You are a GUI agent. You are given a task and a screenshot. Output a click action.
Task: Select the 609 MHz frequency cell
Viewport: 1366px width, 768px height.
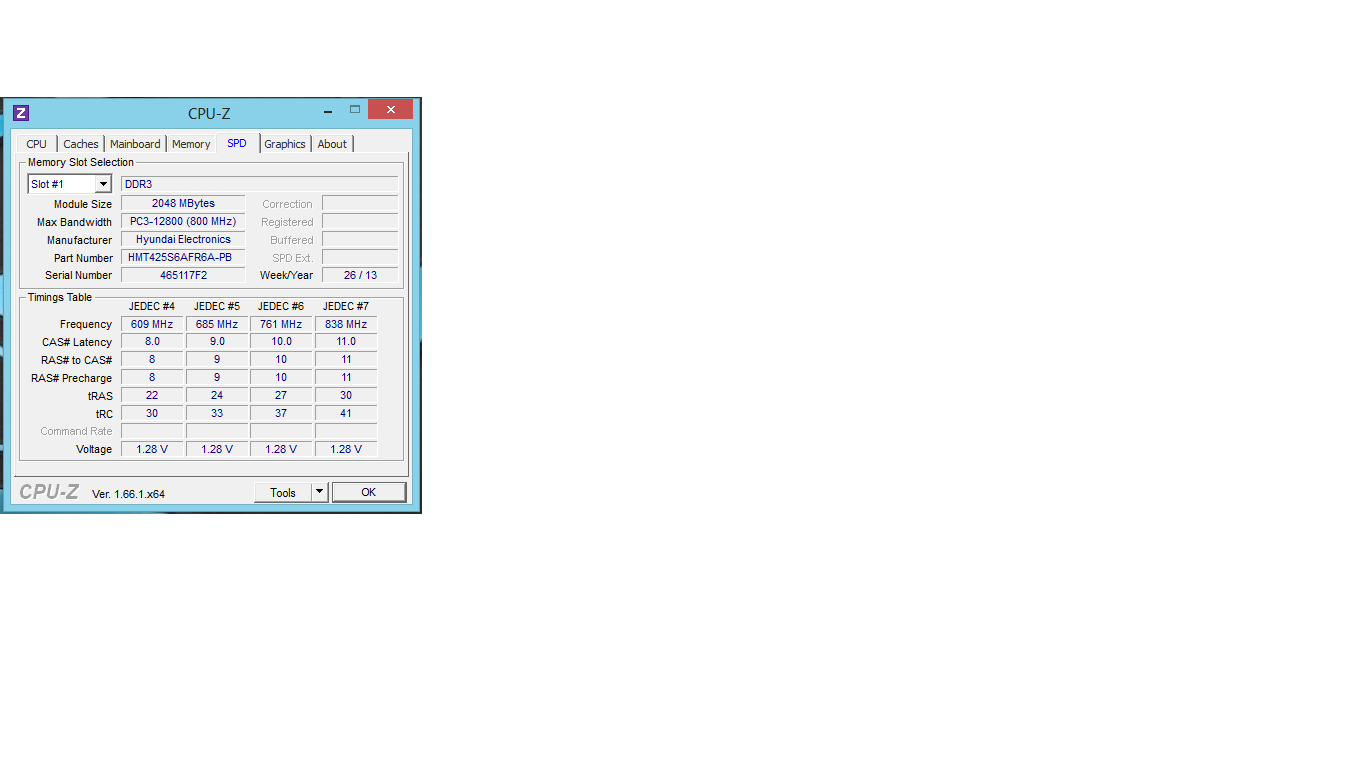[152, 324]
